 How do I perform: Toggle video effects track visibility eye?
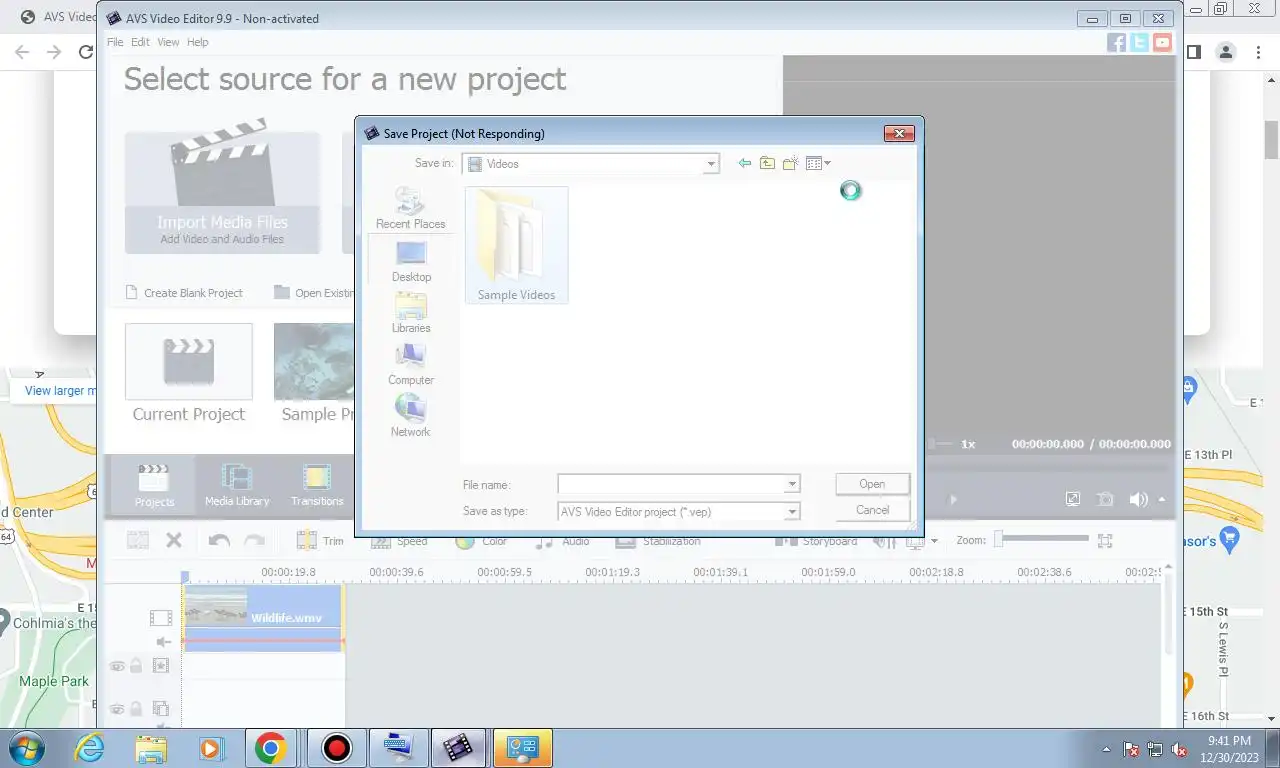pos(117,665)
